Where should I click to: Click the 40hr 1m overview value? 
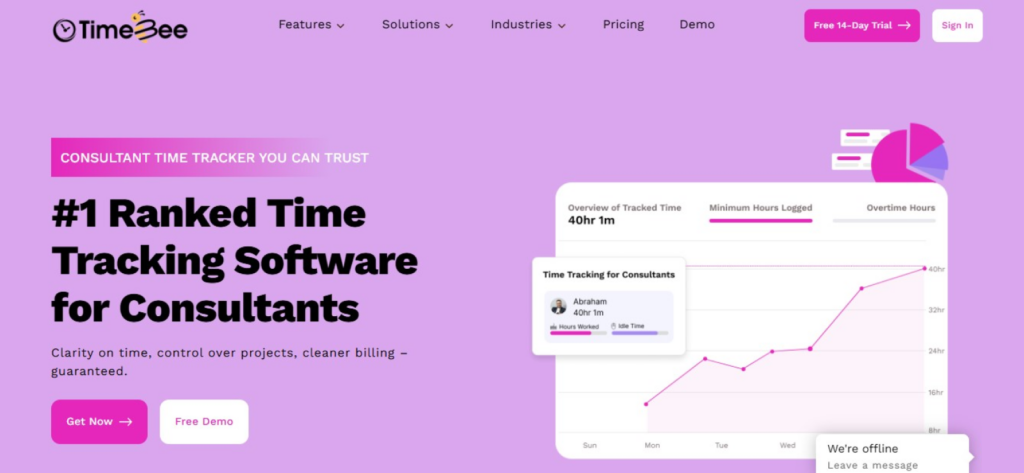pyautogui.click(x=591, y=221)
